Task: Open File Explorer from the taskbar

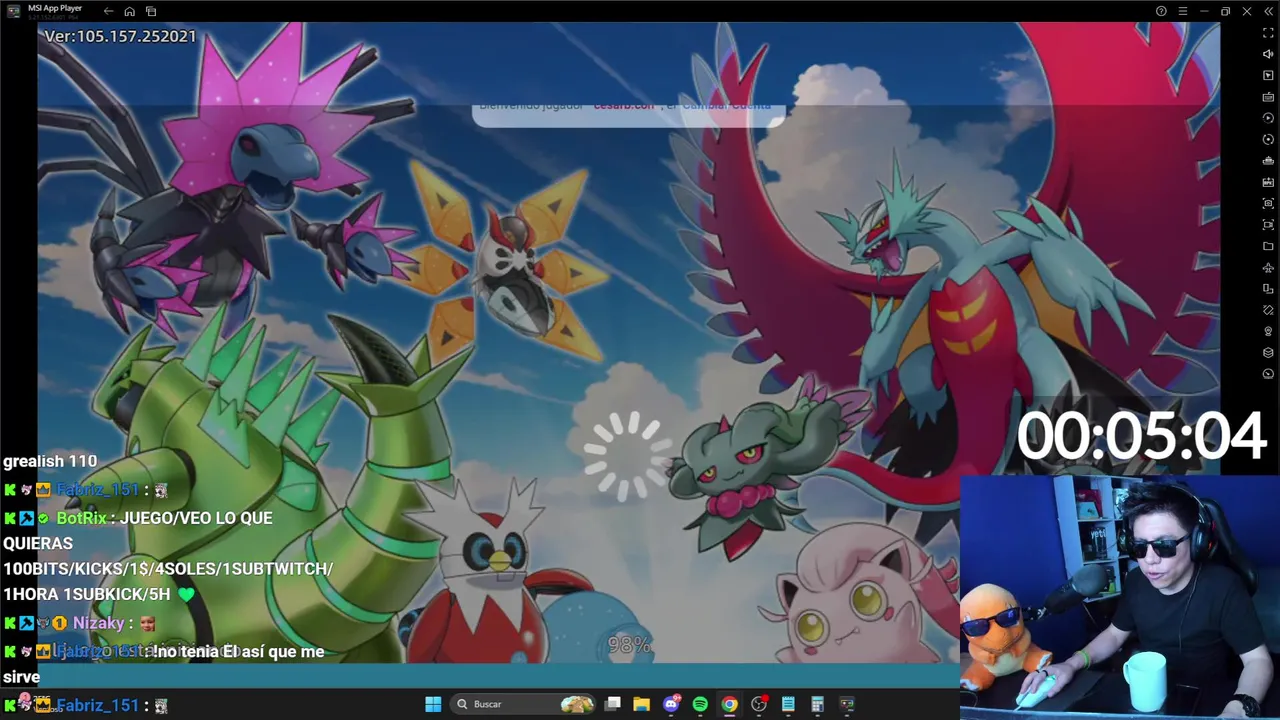Action: coord(642,704)
